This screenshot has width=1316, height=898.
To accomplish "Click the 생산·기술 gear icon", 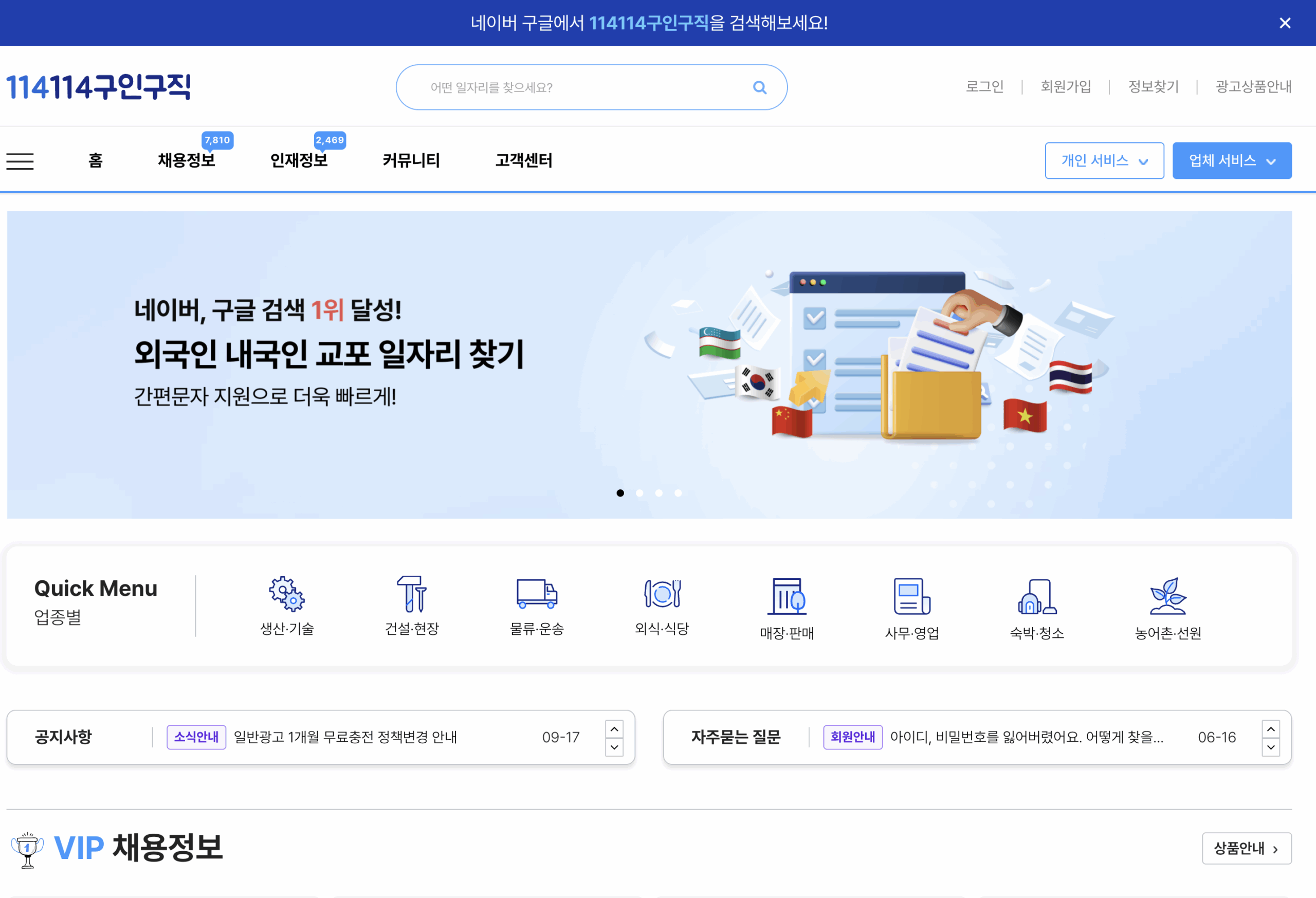I will 286,594.
